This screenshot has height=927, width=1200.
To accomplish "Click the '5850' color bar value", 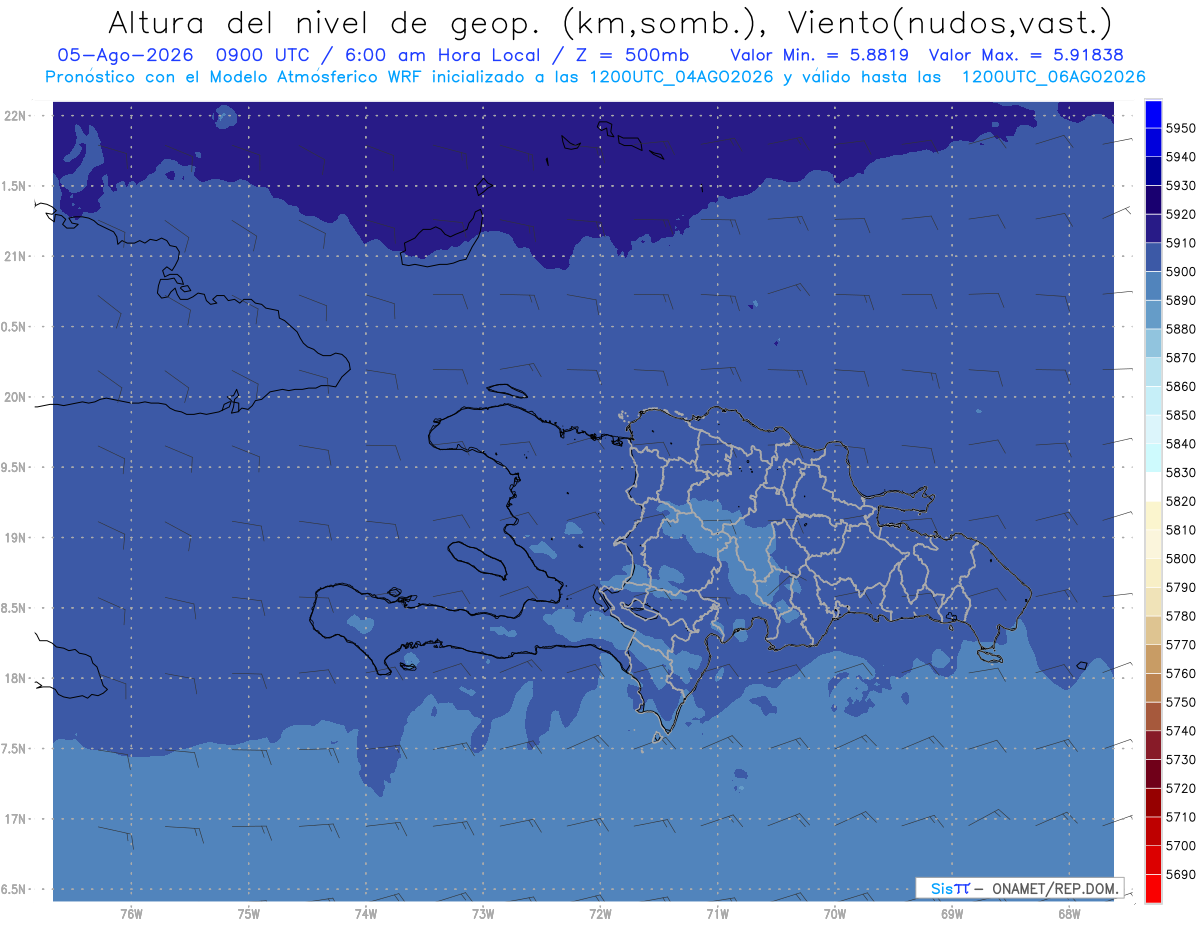I will click(1181, 415).
